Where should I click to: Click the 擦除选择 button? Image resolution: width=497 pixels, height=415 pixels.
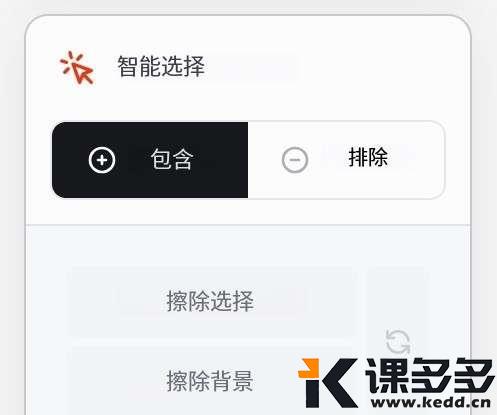(211, 301)
